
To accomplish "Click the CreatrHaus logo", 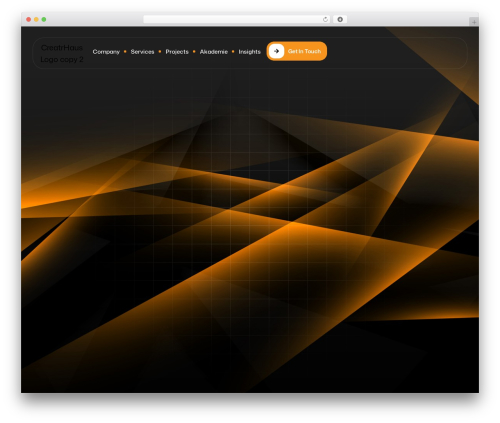I will 62,54.
